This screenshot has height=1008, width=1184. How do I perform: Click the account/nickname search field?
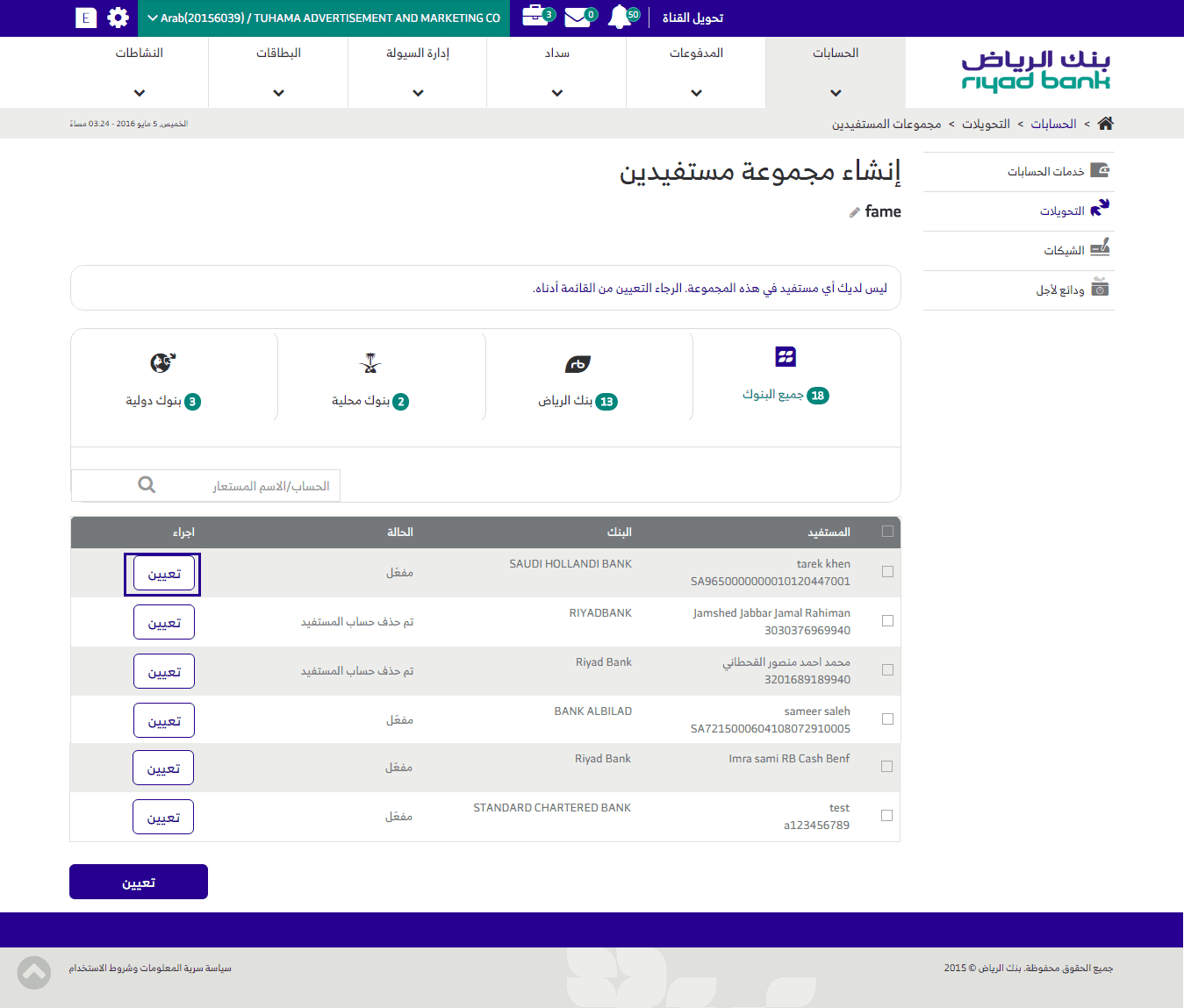pos(205,486)
